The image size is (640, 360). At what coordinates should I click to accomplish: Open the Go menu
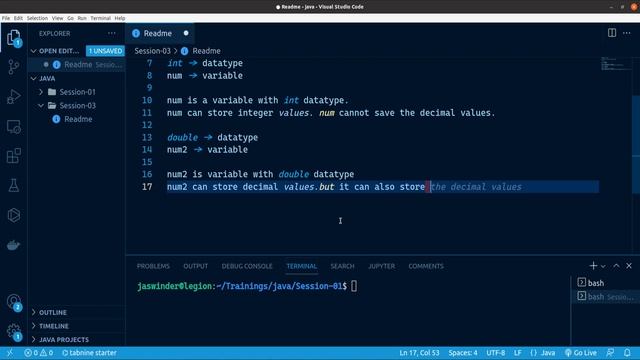pos(71,18)
